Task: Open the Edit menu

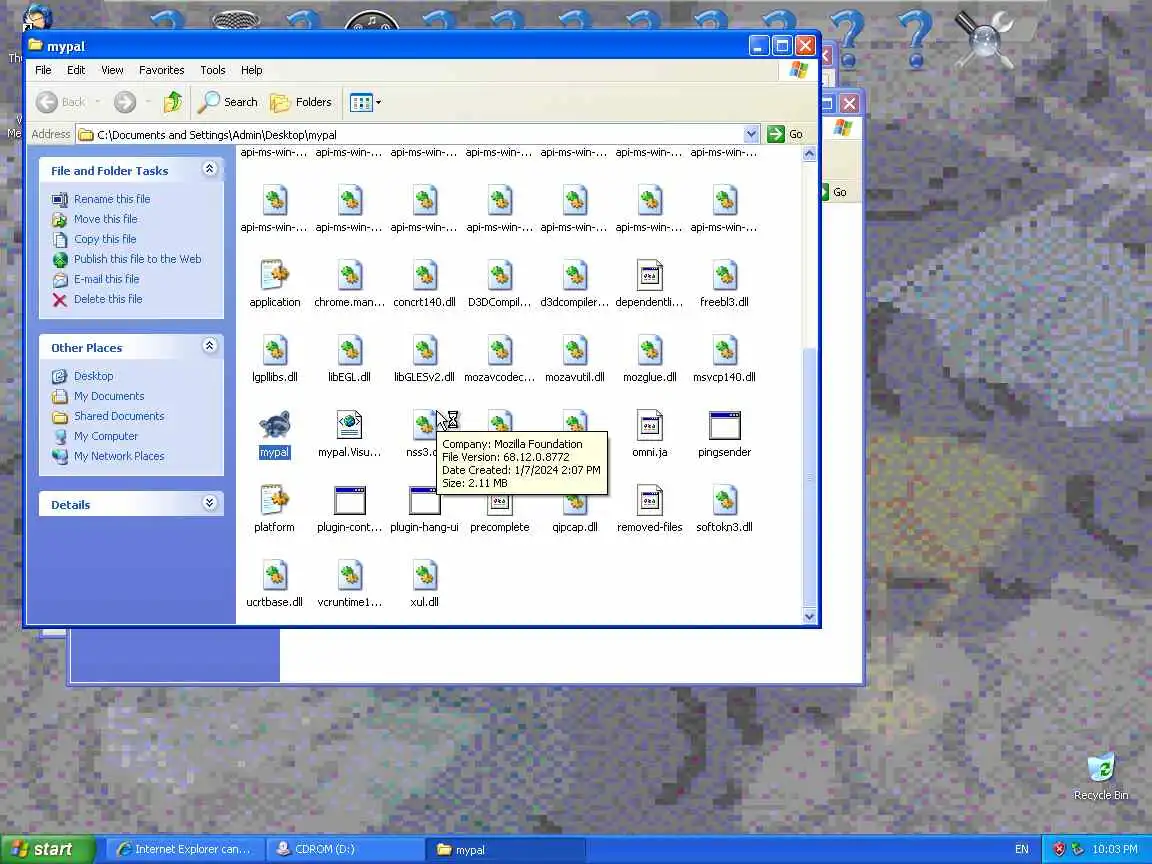Action: pos(76,70)
